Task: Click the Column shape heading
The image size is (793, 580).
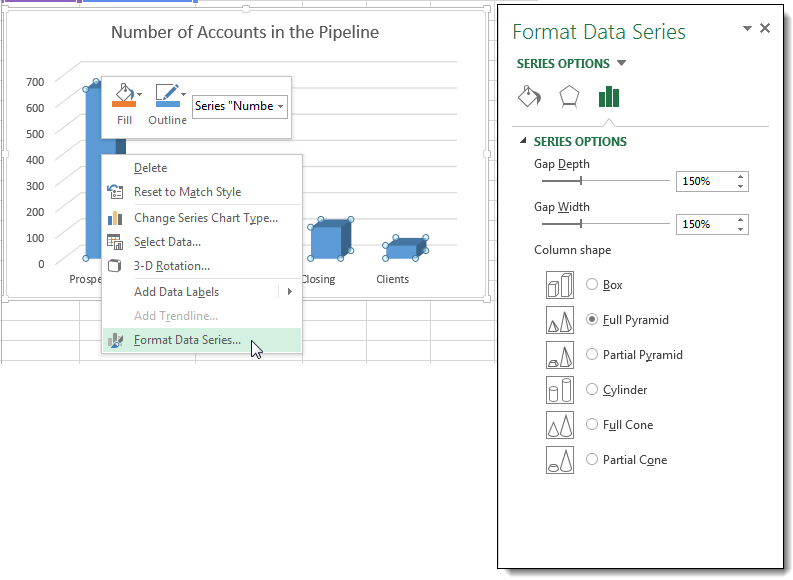Action: tap(572, 250)
